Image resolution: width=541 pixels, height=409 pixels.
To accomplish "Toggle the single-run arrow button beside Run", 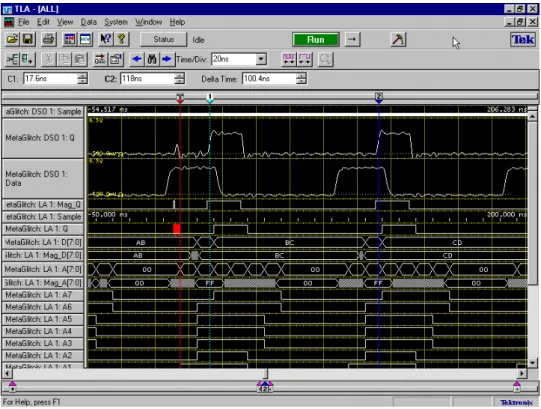I will tap(352, 39).
